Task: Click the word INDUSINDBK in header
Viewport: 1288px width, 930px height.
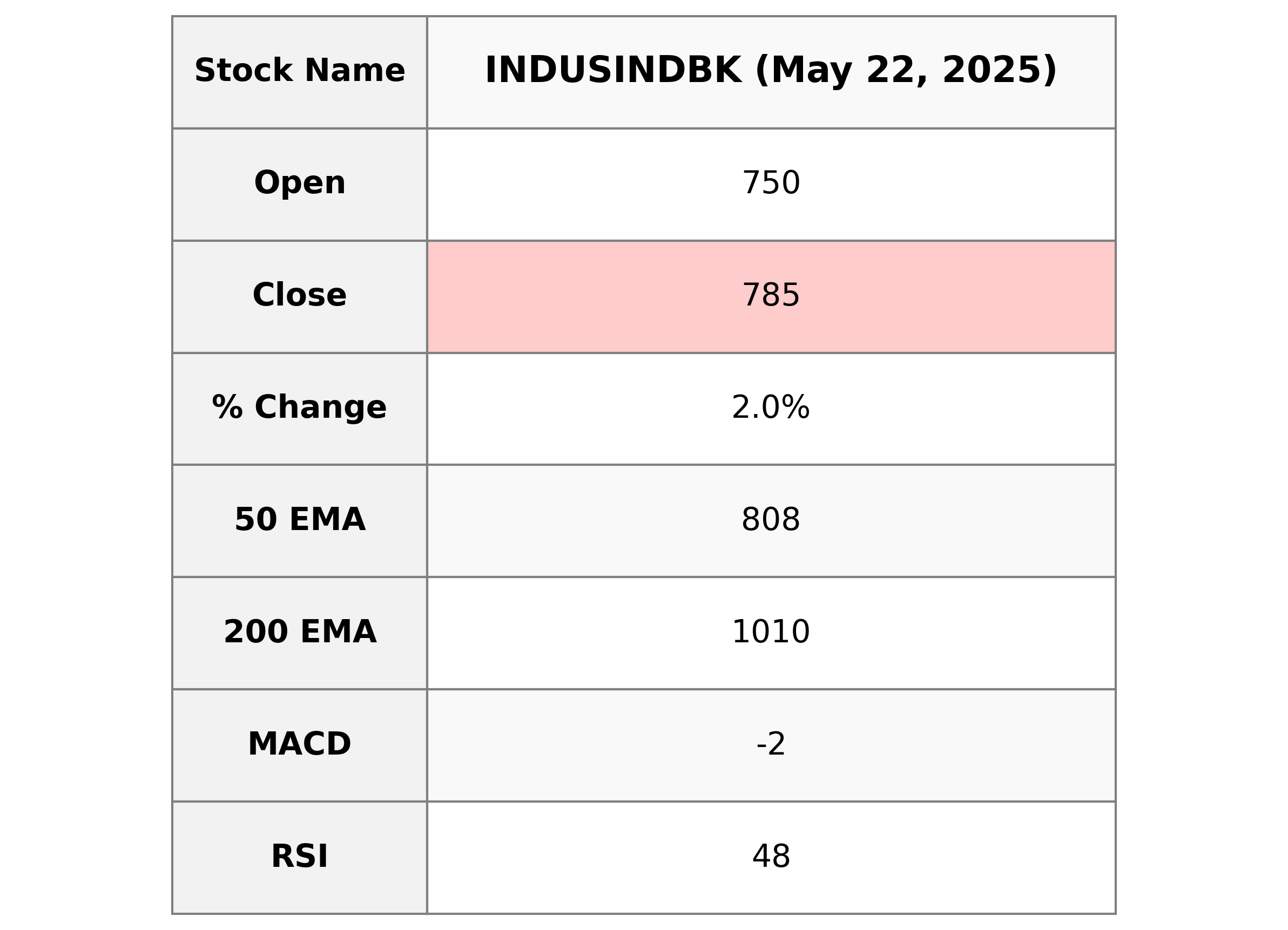Action: click(613, 72)
